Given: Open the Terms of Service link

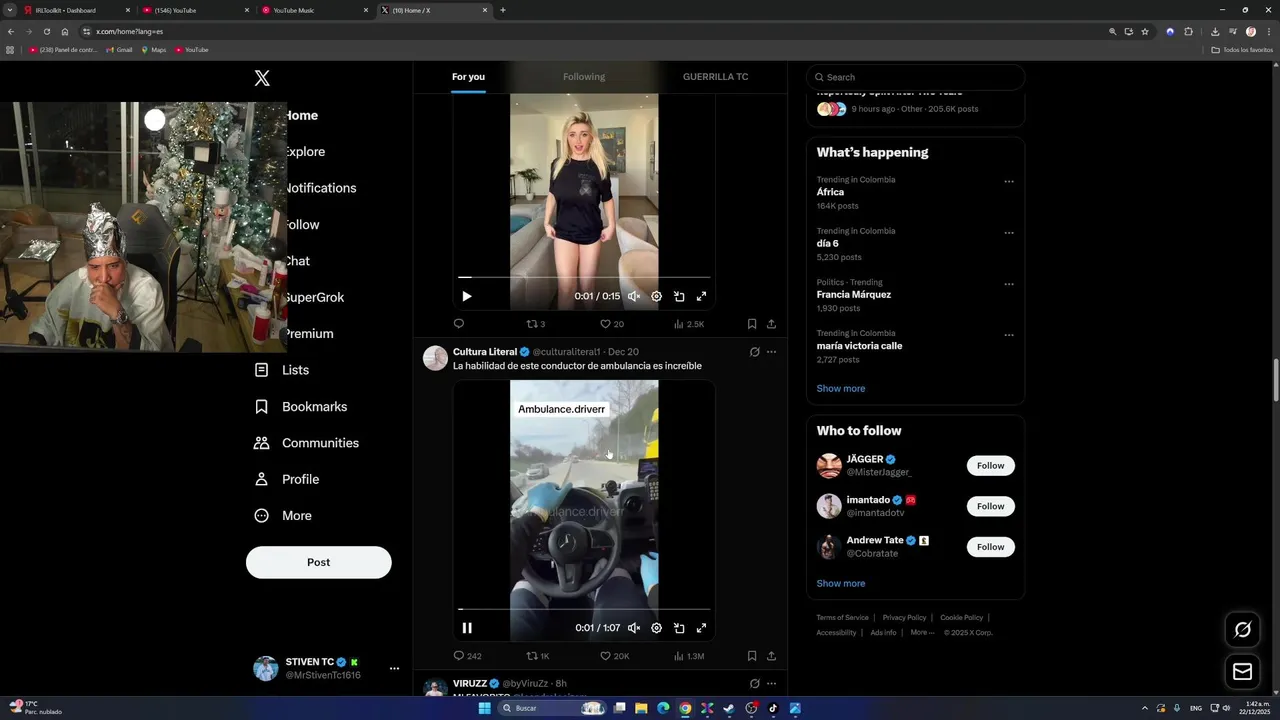Looking at the screenshot, I should click(842, 617).
